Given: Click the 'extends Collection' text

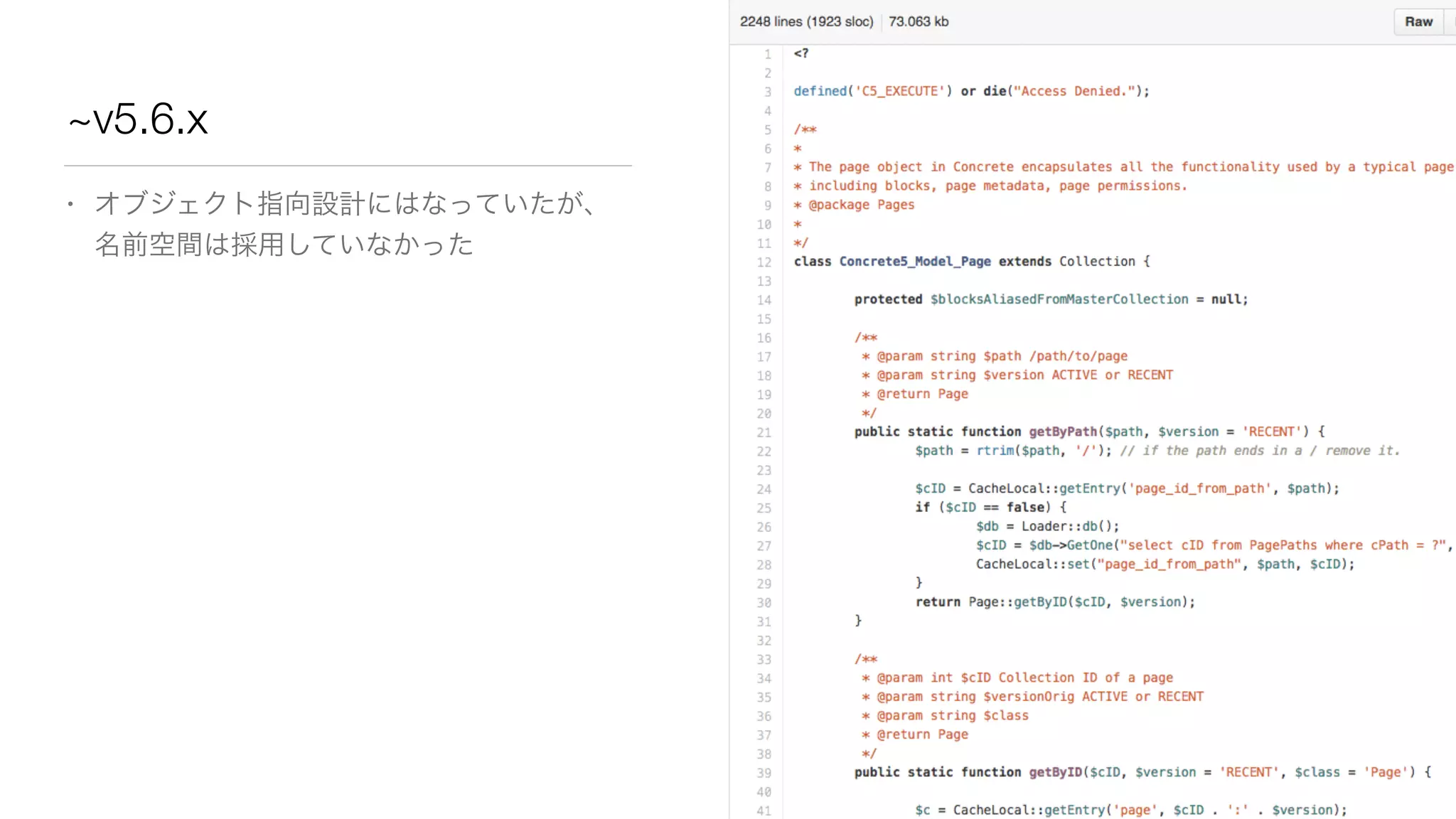Looking at the screenshot, I should tap(1067, 262).
